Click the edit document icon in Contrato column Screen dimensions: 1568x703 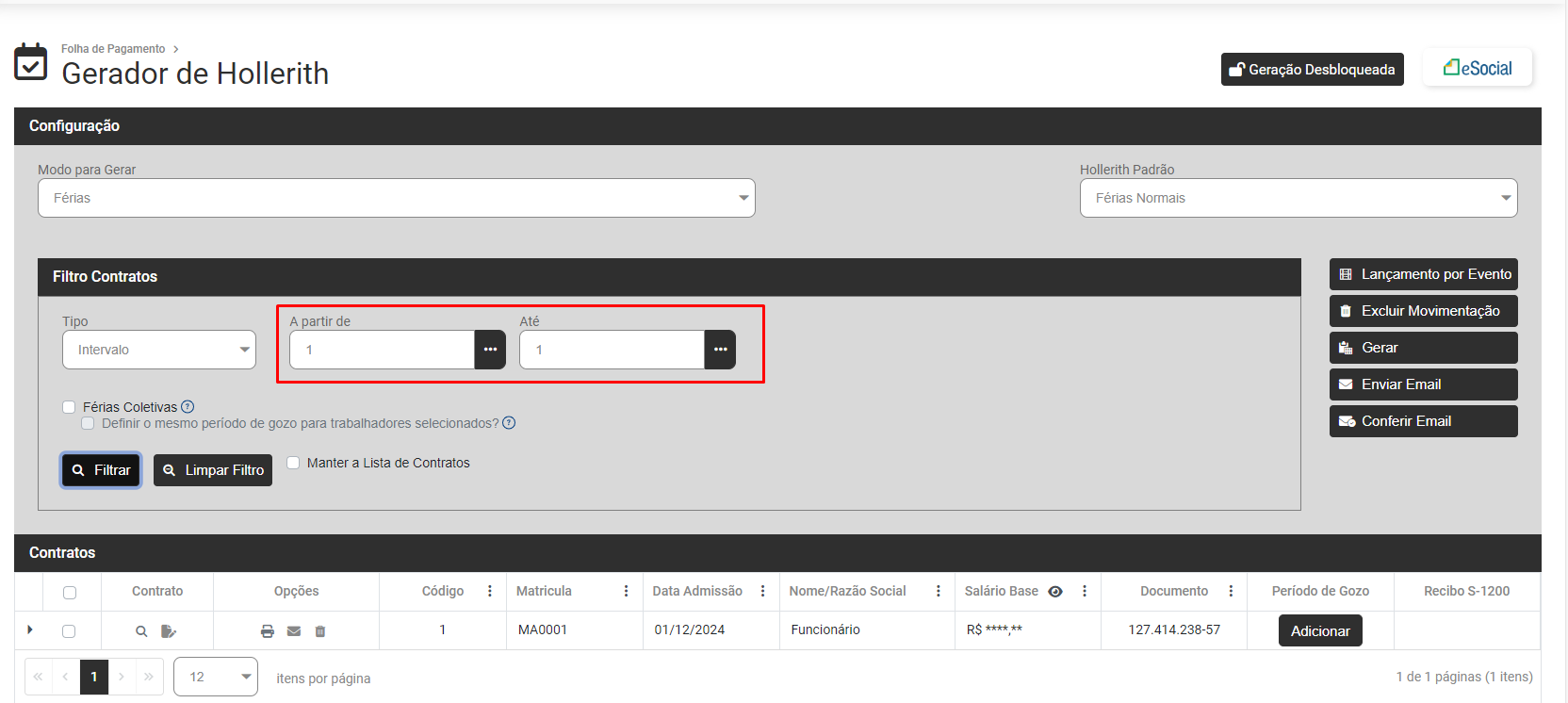pyautogui.click(x=168, y=631)
